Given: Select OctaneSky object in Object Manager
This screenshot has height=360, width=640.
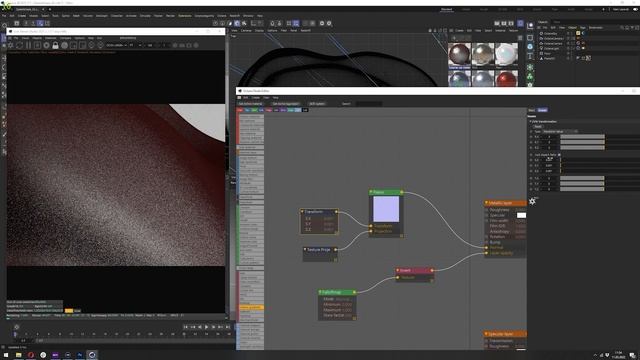Looking at the screenshot, I should [551, 33].
